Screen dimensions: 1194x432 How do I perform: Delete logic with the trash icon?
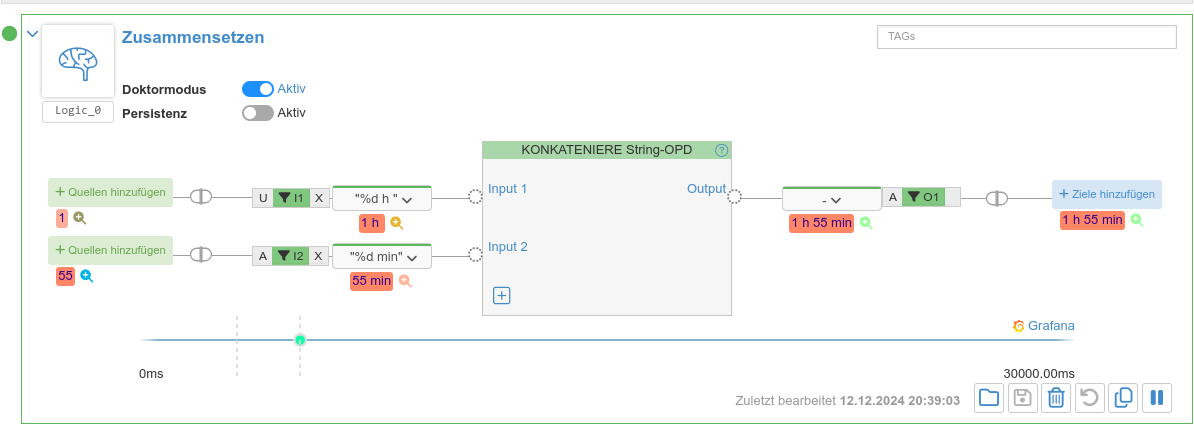tap(1055, 398)
